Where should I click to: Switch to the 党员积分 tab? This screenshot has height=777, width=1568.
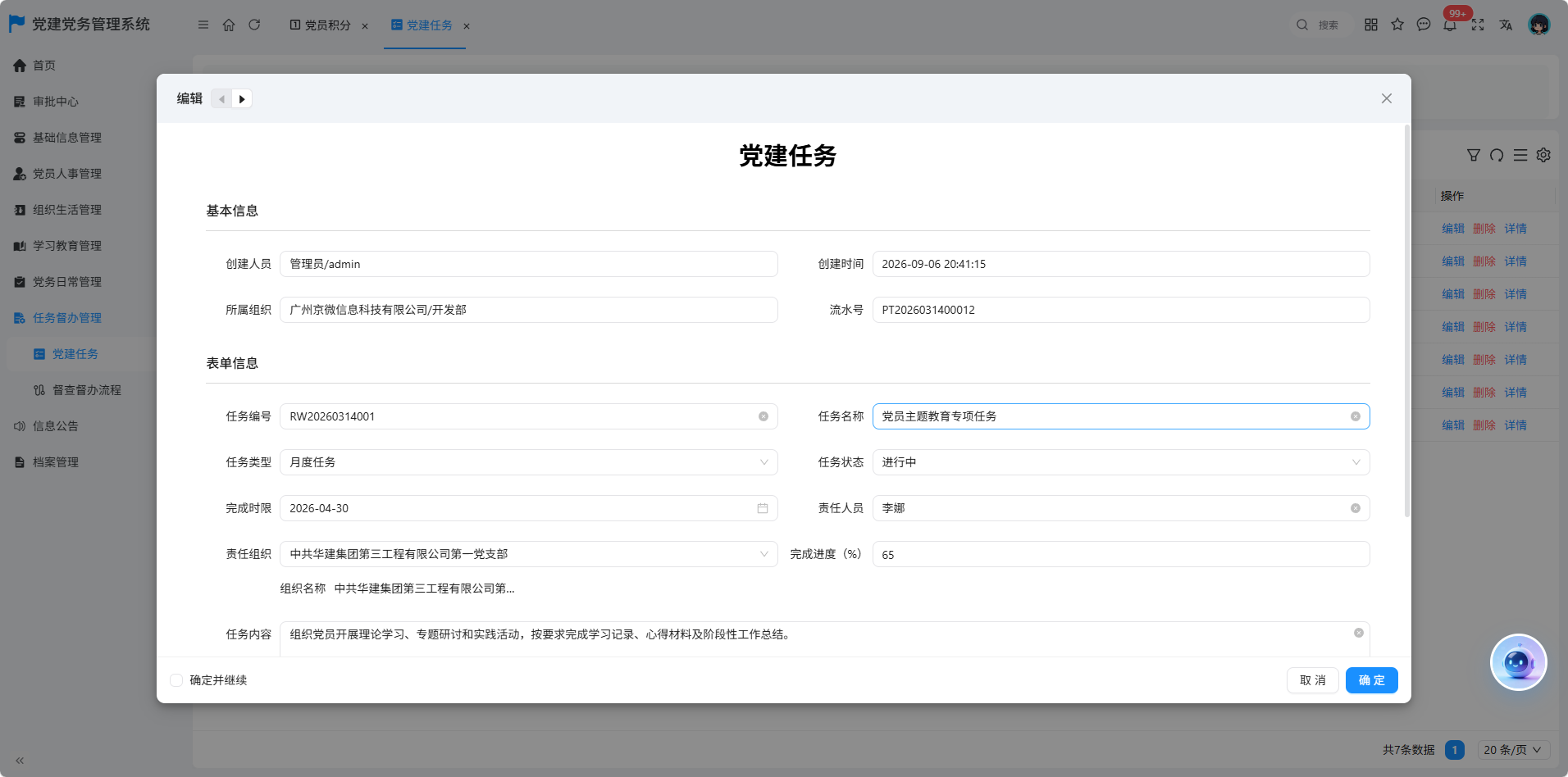click(320, 25)
